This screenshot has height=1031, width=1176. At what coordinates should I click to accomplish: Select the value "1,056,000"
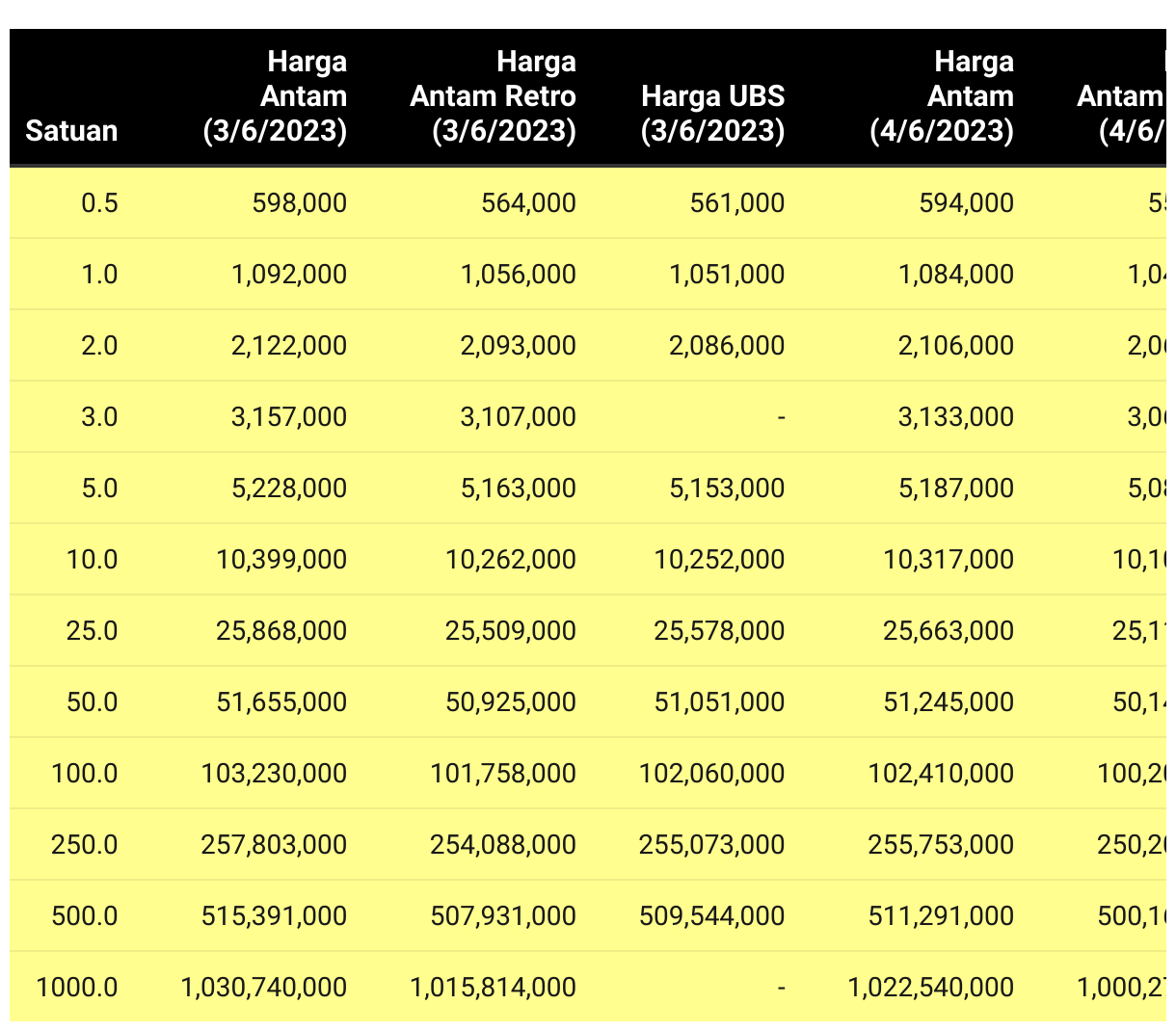point(519,274)
